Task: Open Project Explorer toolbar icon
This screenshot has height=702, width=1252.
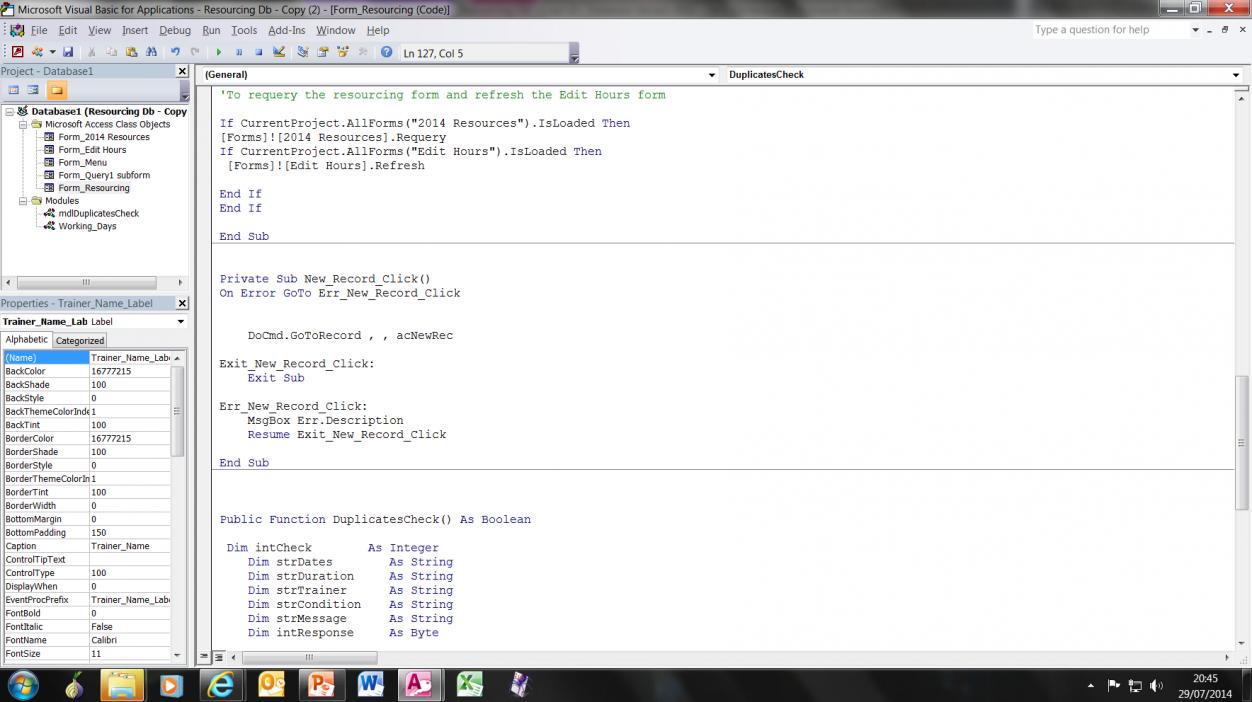Action: coord(302,52)
